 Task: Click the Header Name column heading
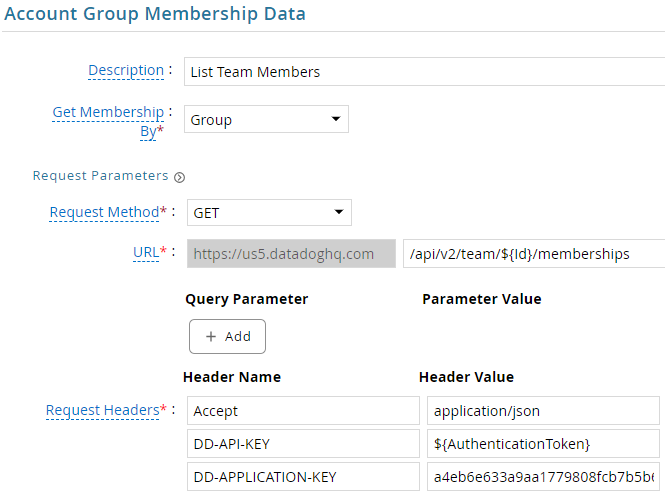[232, 377]
